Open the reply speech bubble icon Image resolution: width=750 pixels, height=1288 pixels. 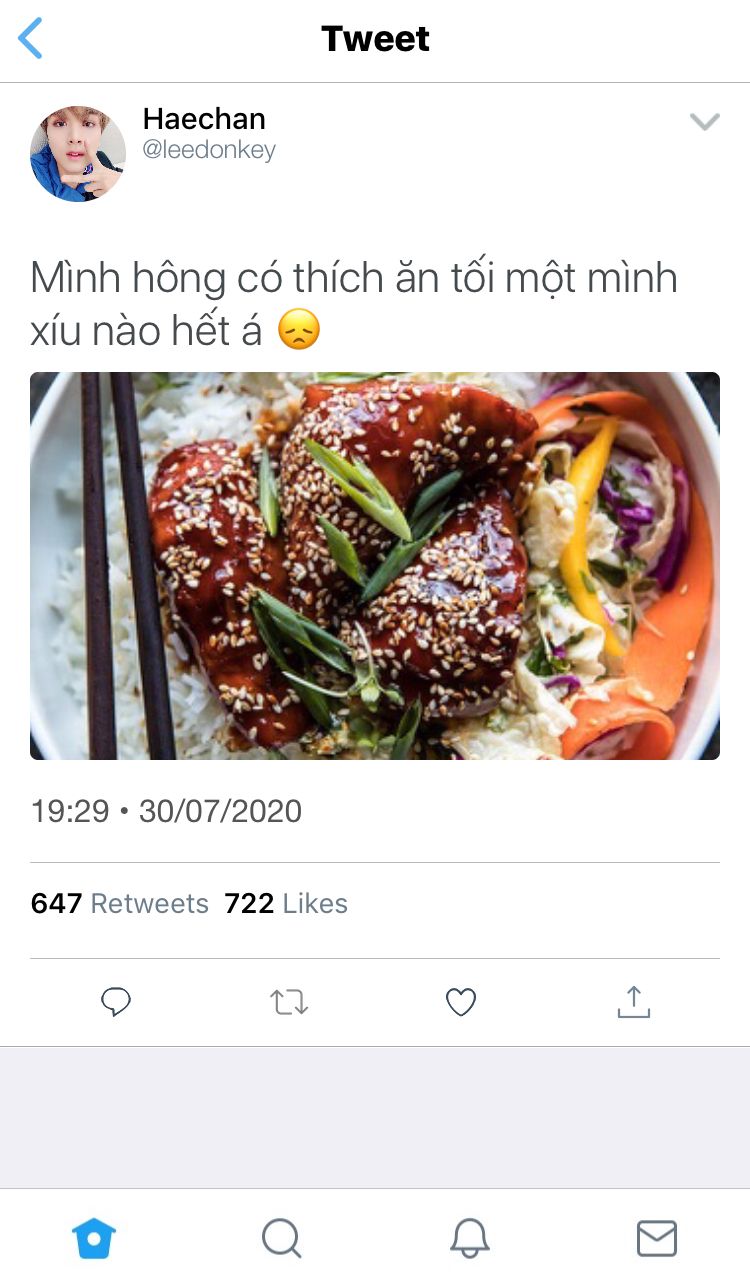(x=116, y=1002)
